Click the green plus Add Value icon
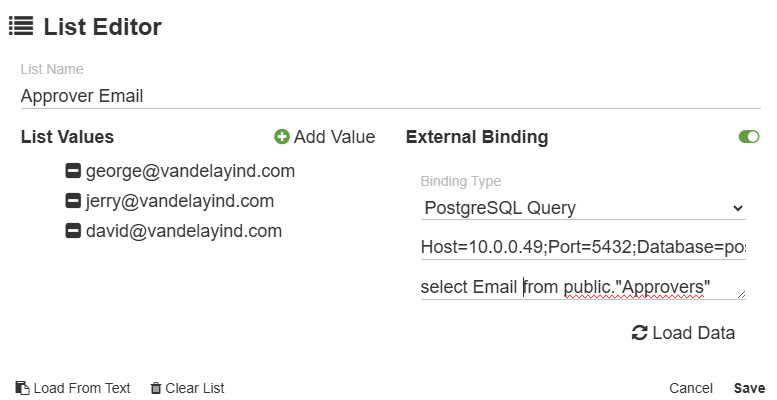Image resolution: width=777 pixels, height=400 pixels. (282, 137)
